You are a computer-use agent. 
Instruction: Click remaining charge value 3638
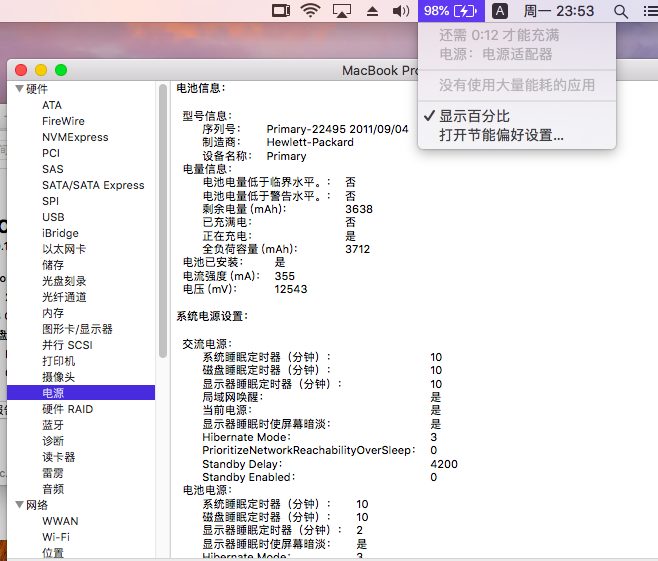point(359,209)
